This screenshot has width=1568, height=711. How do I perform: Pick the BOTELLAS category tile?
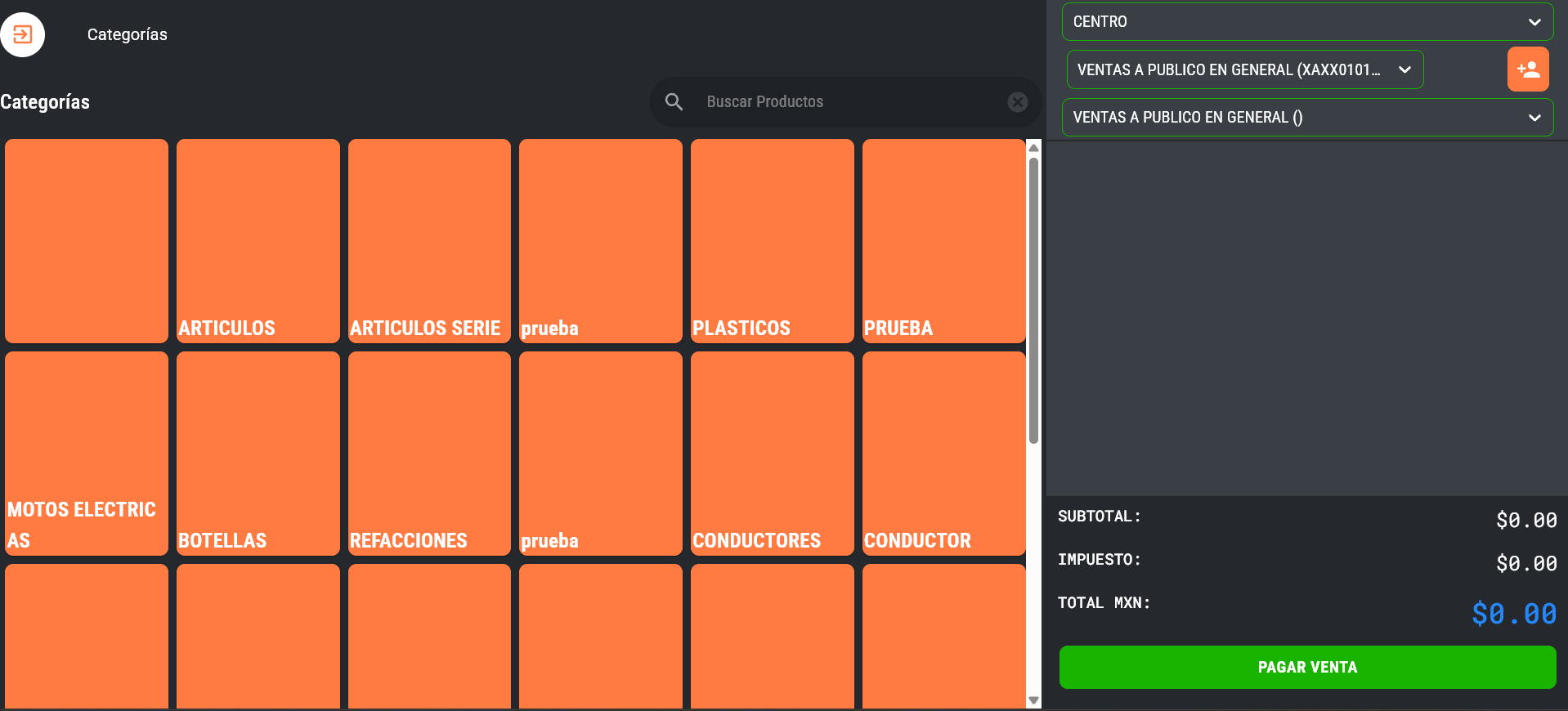click(x=258, y=454)
